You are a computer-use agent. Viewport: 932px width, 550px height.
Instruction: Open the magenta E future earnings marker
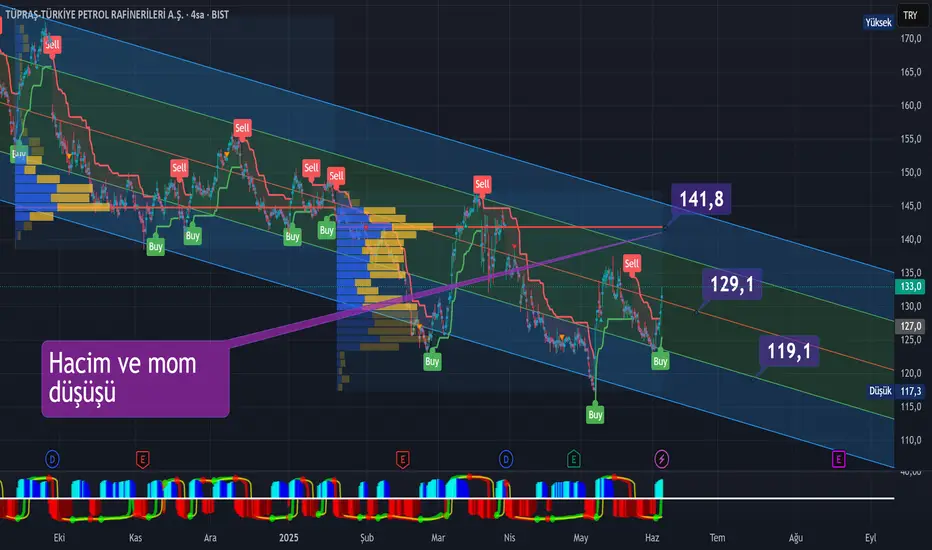[x=839, y=459]
